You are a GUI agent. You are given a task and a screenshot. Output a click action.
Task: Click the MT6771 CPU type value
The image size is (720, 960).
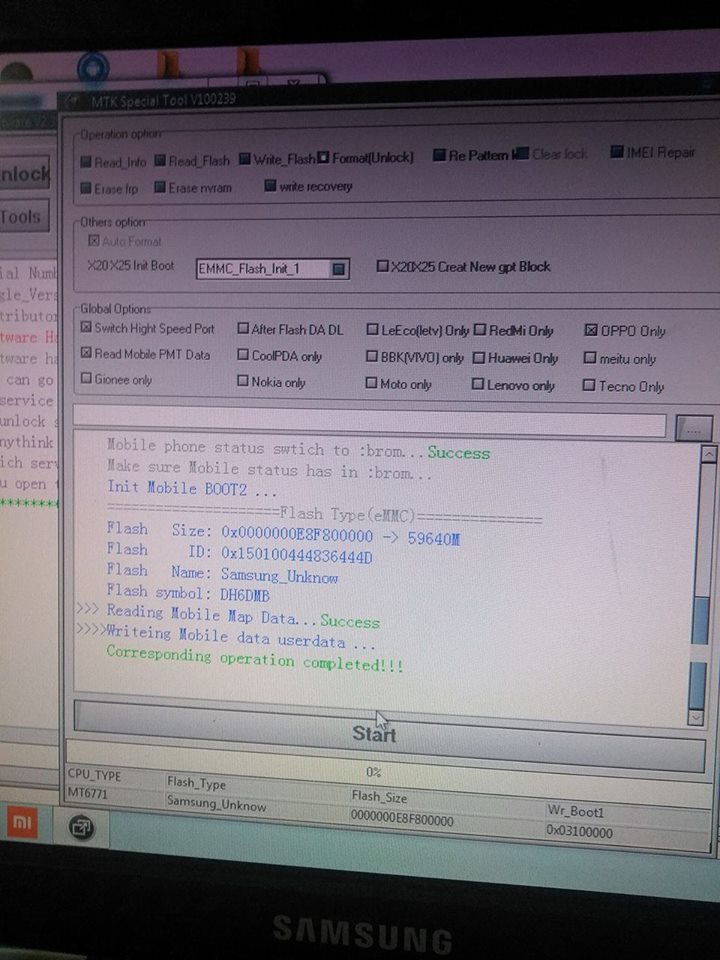87,793
